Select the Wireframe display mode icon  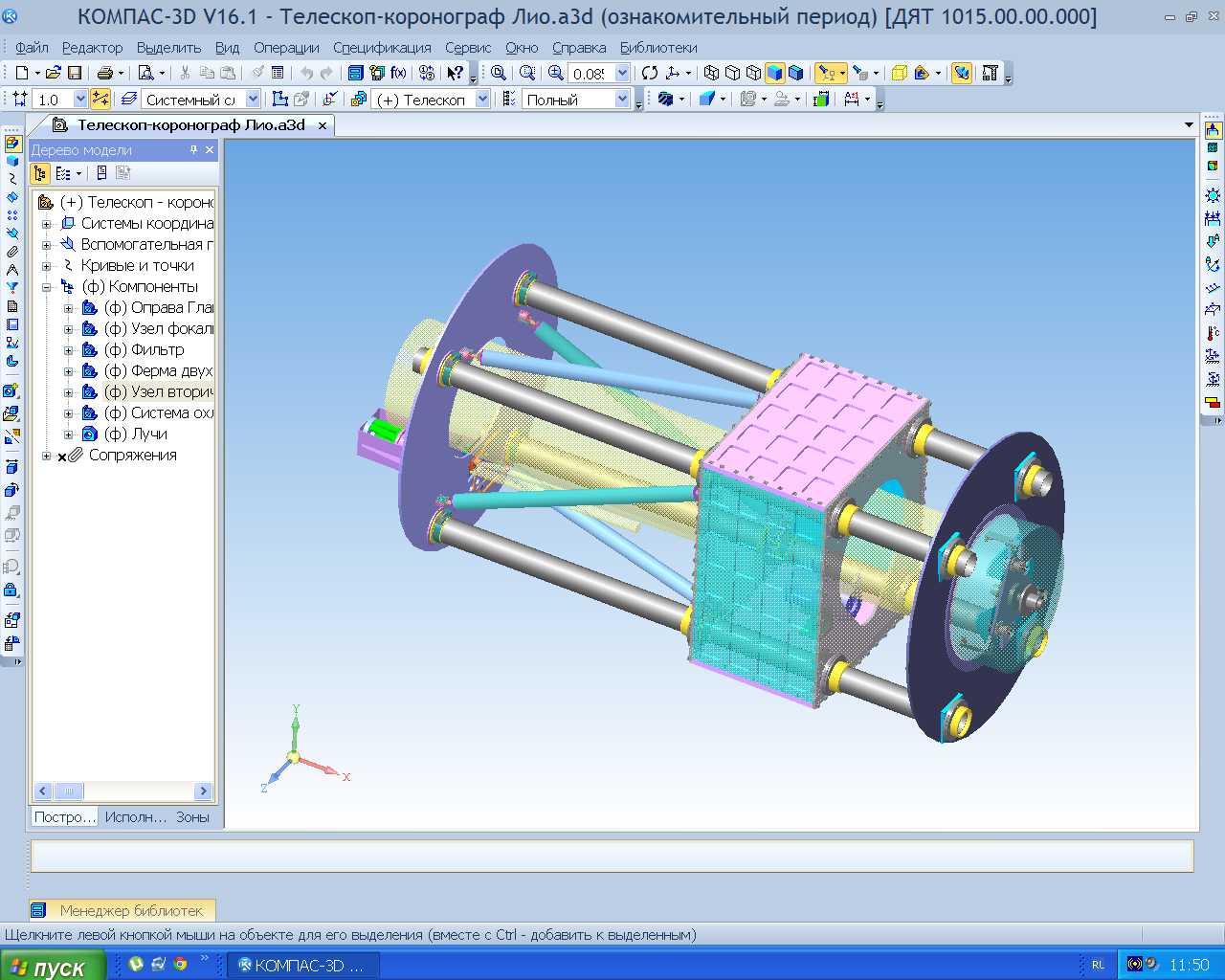[711, 73]
